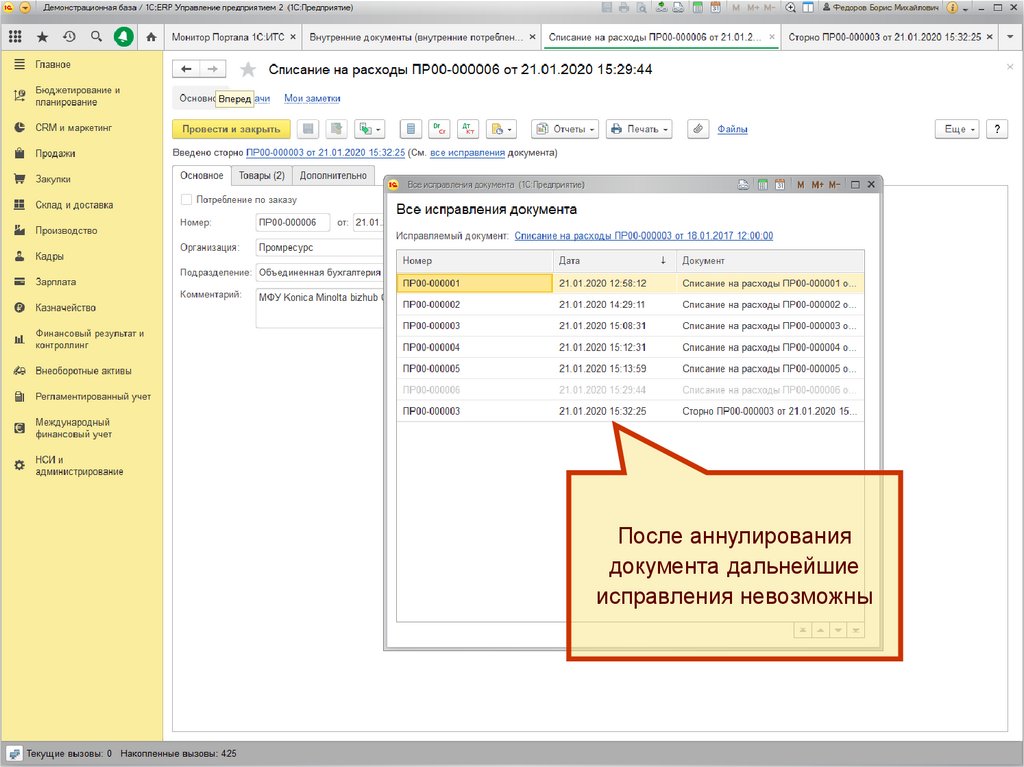Select the ПР00-000004 row in corrections list

[x=431, y=347]
